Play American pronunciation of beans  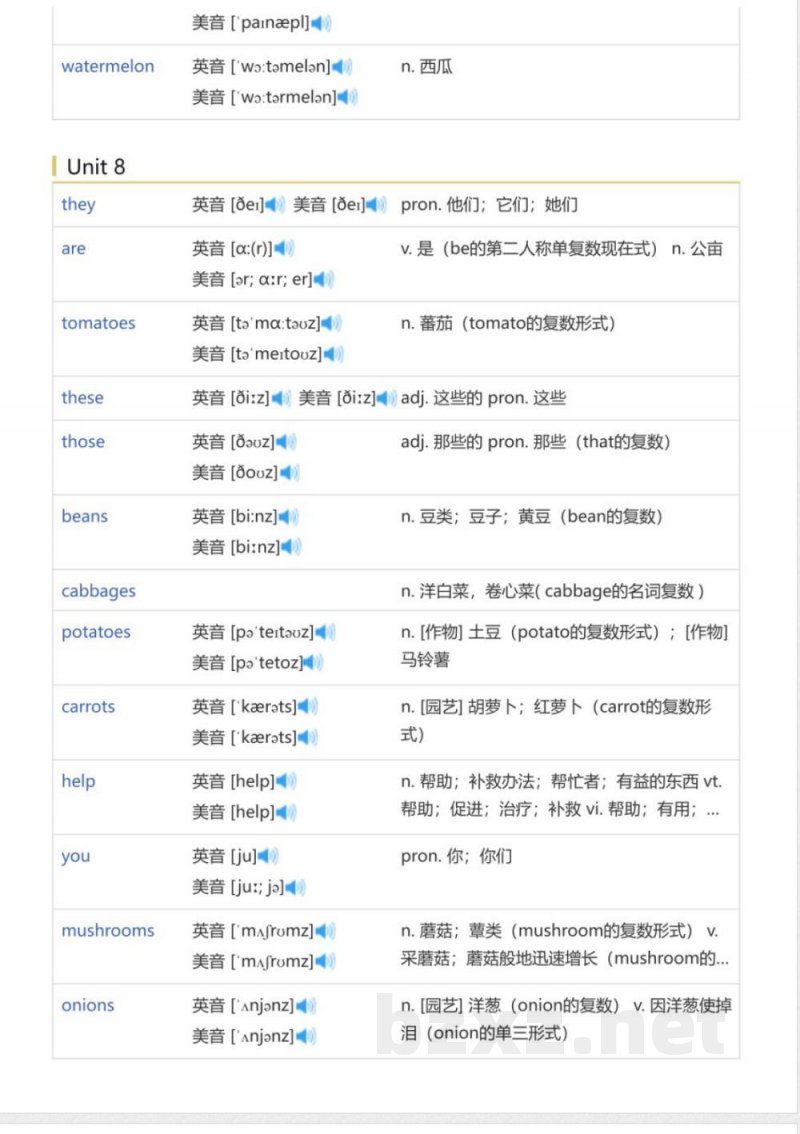pos(291,547)
